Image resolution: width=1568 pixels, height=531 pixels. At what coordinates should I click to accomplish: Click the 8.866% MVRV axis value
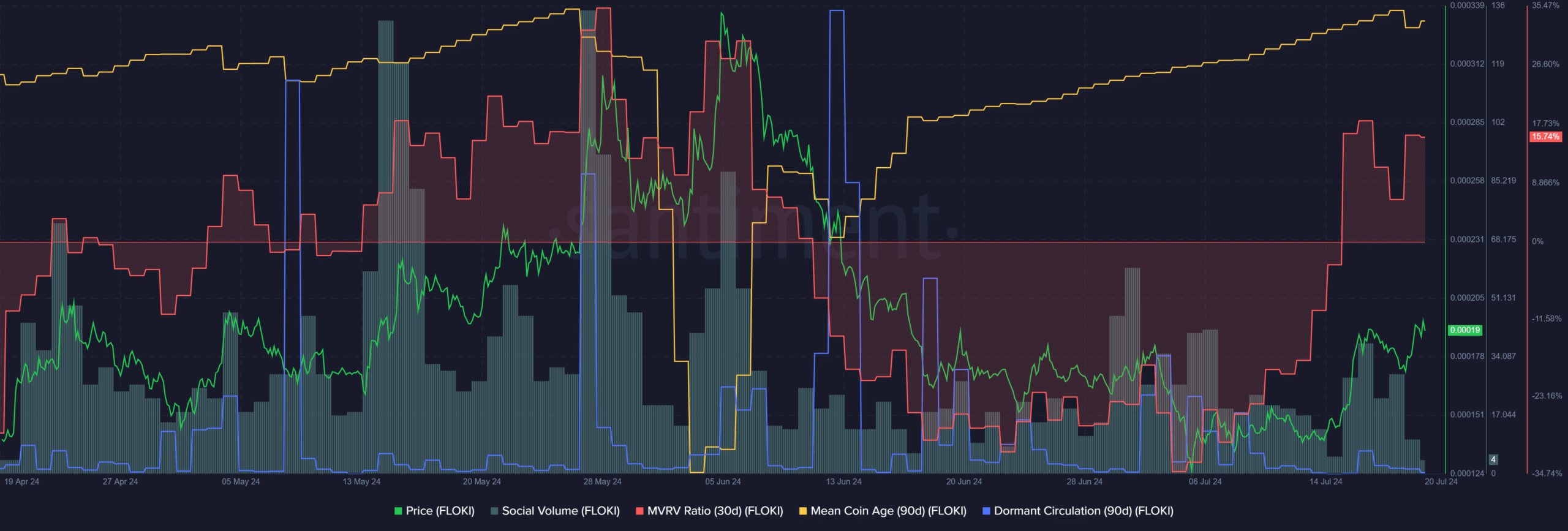tap(1545, 183)
